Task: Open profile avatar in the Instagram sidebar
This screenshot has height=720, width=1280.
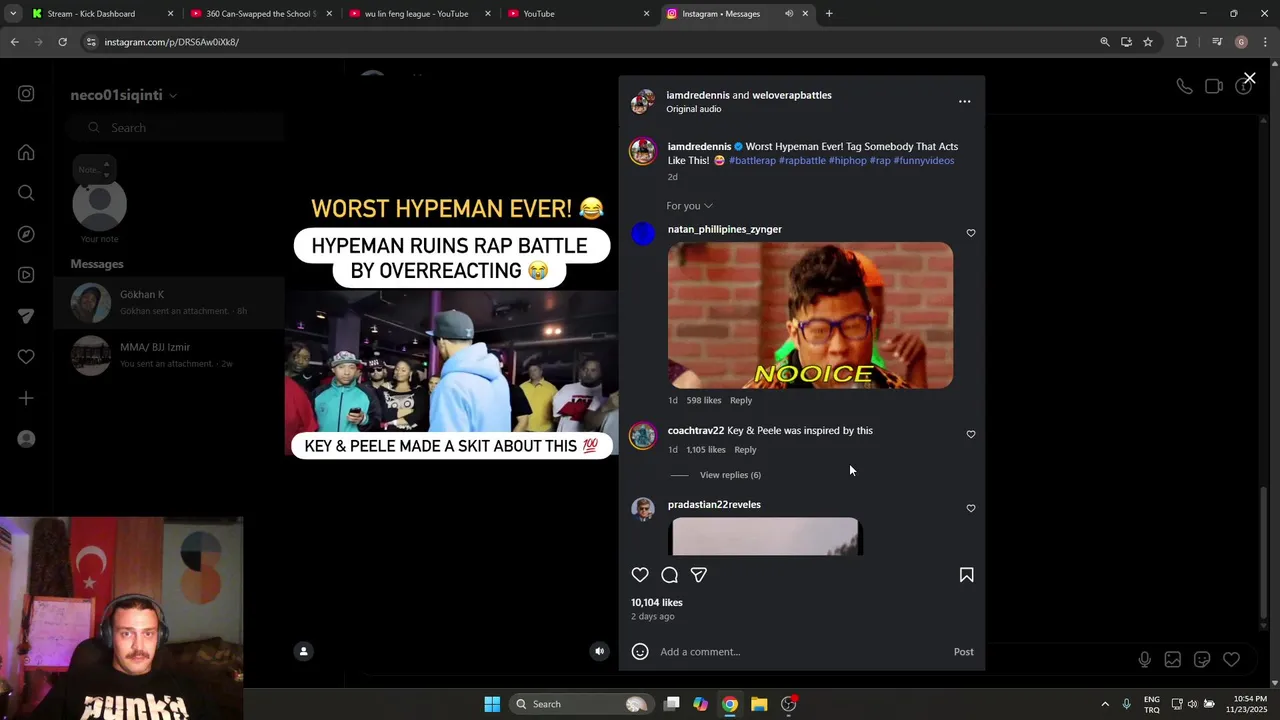Action: [26, 439]
